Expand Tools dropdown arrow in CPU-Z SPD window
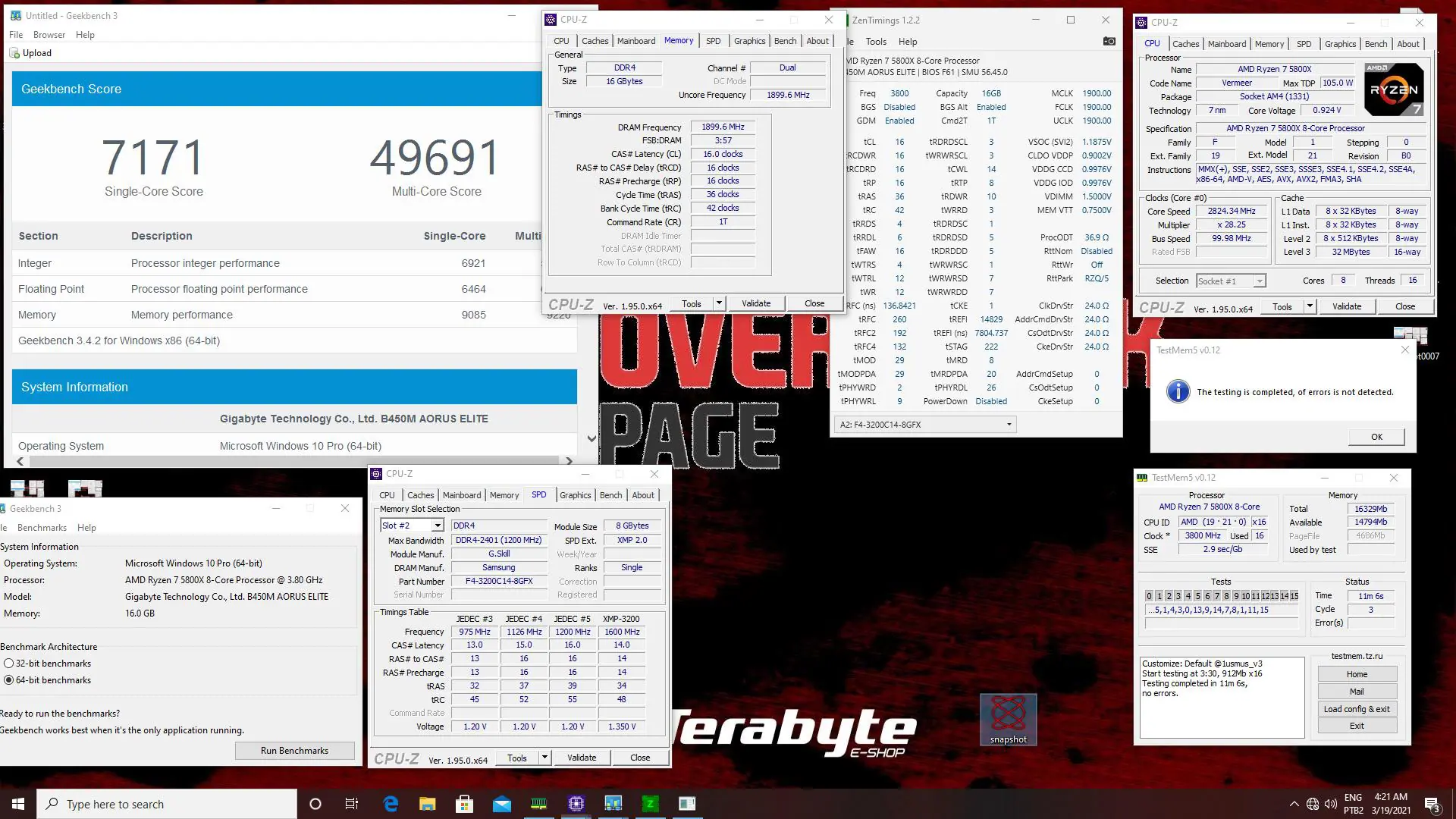The image size is (1456, 819). [544, 758]
